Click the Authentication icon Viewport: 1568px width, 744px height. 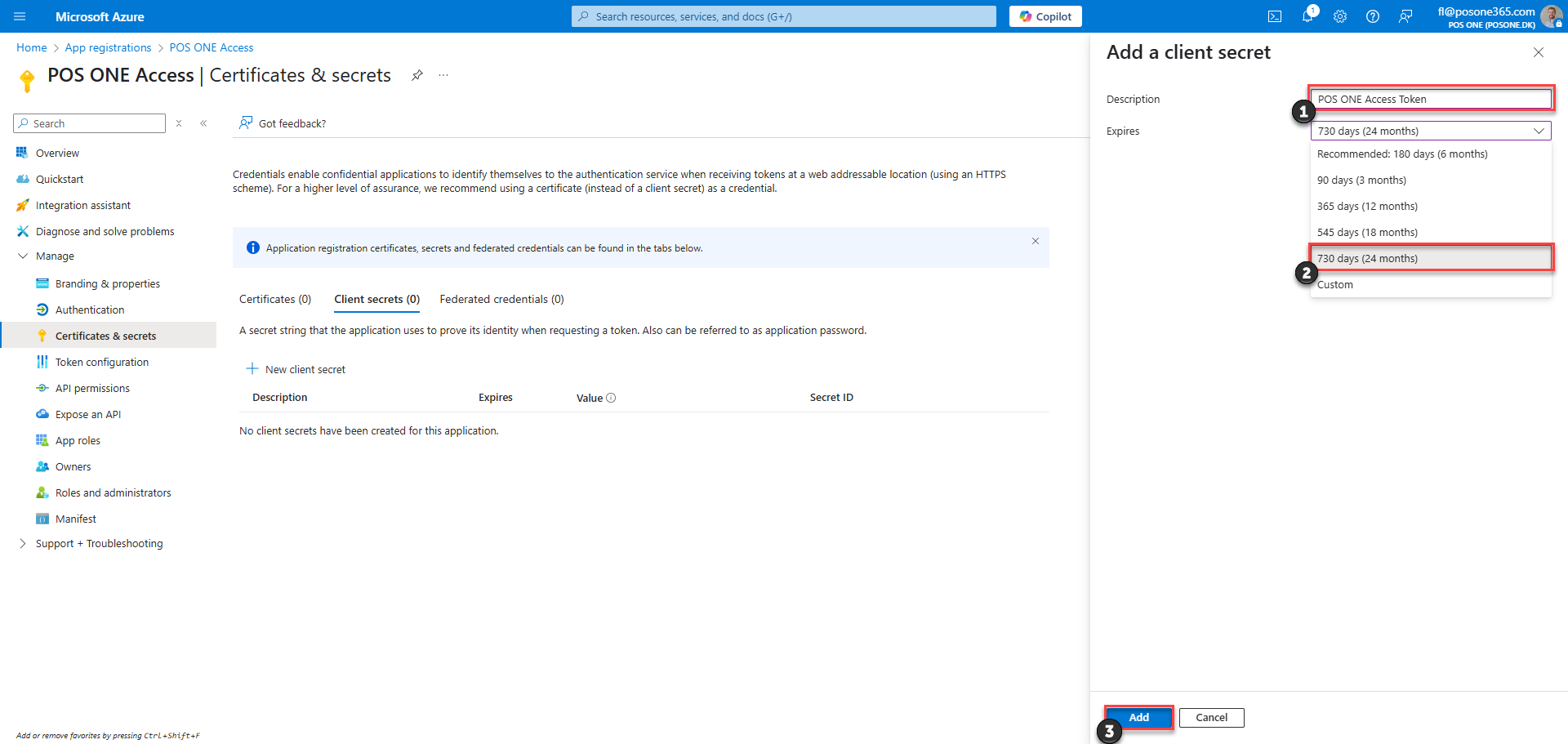coord(42,310)
